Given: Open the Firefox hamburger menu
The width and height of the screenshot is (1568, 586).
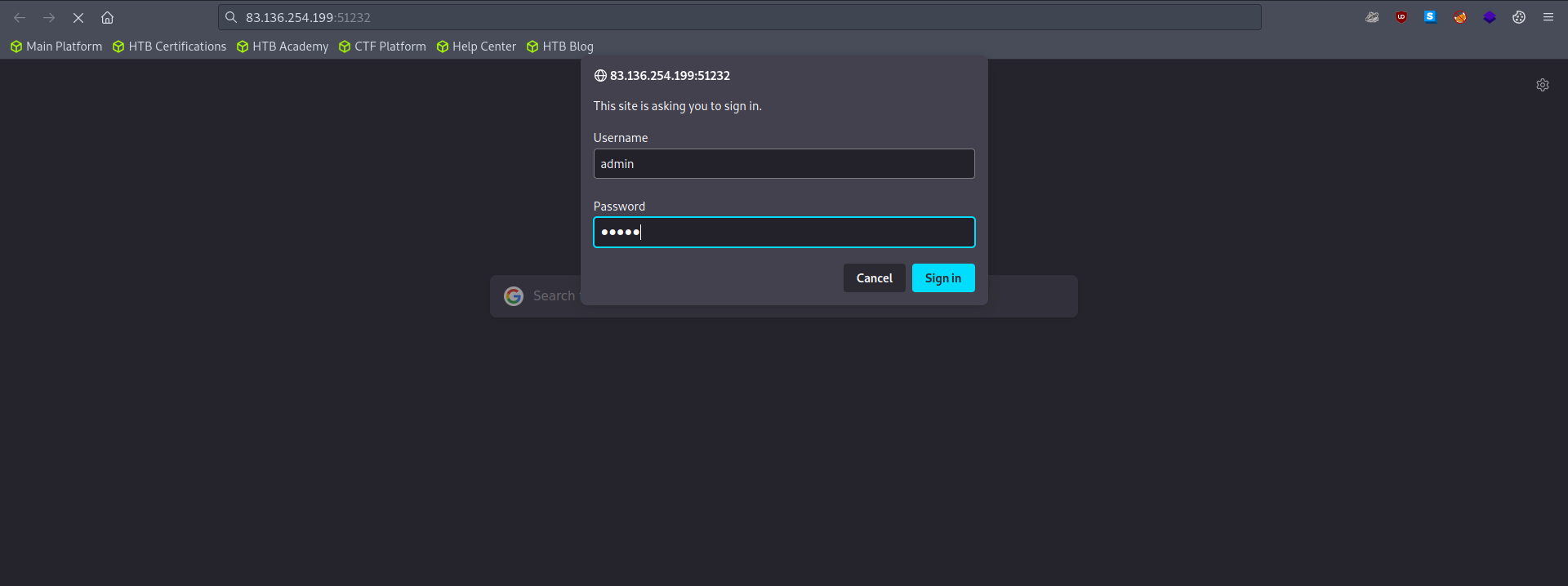Looking at the screenshot, I should (x=1548, y=17).
